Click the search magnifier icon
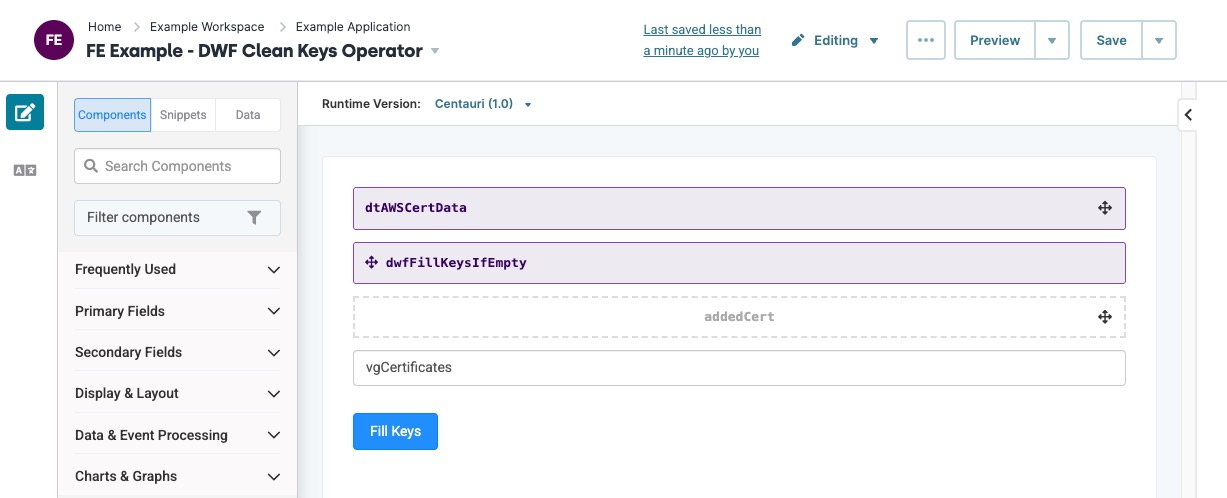This screenshot has height=498, width=1227. click(x=91, y=166)
